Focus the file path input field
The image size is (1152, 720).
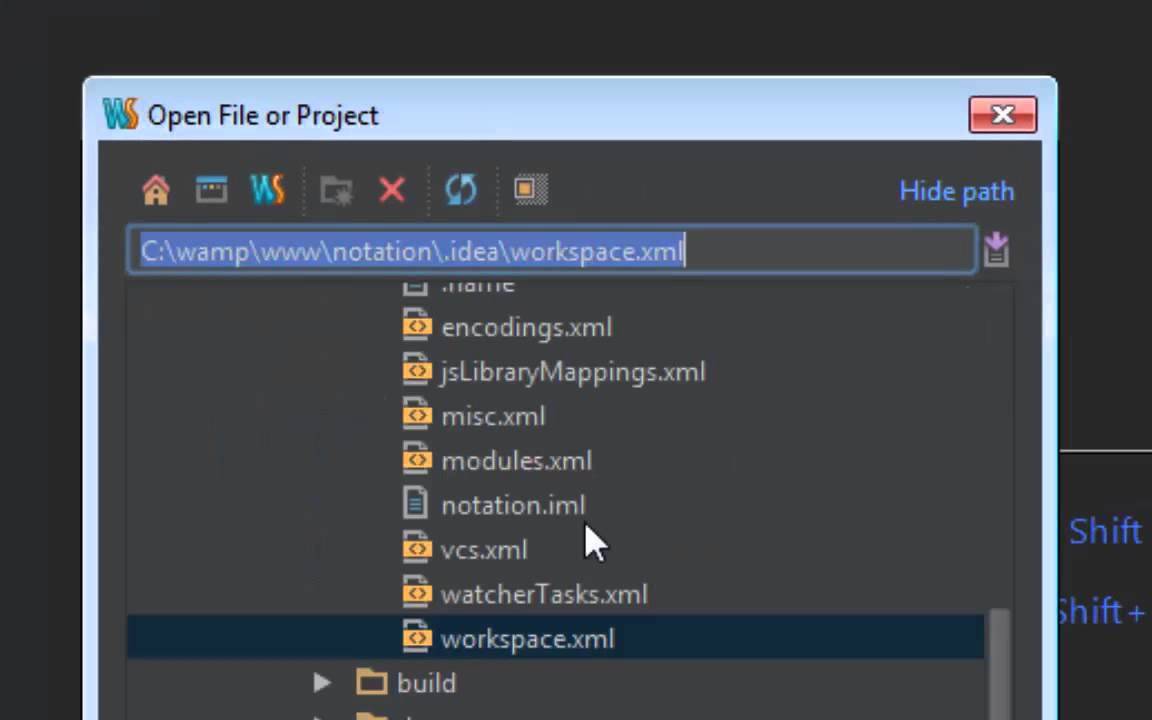pyautogui.click(x=552, y=251)
